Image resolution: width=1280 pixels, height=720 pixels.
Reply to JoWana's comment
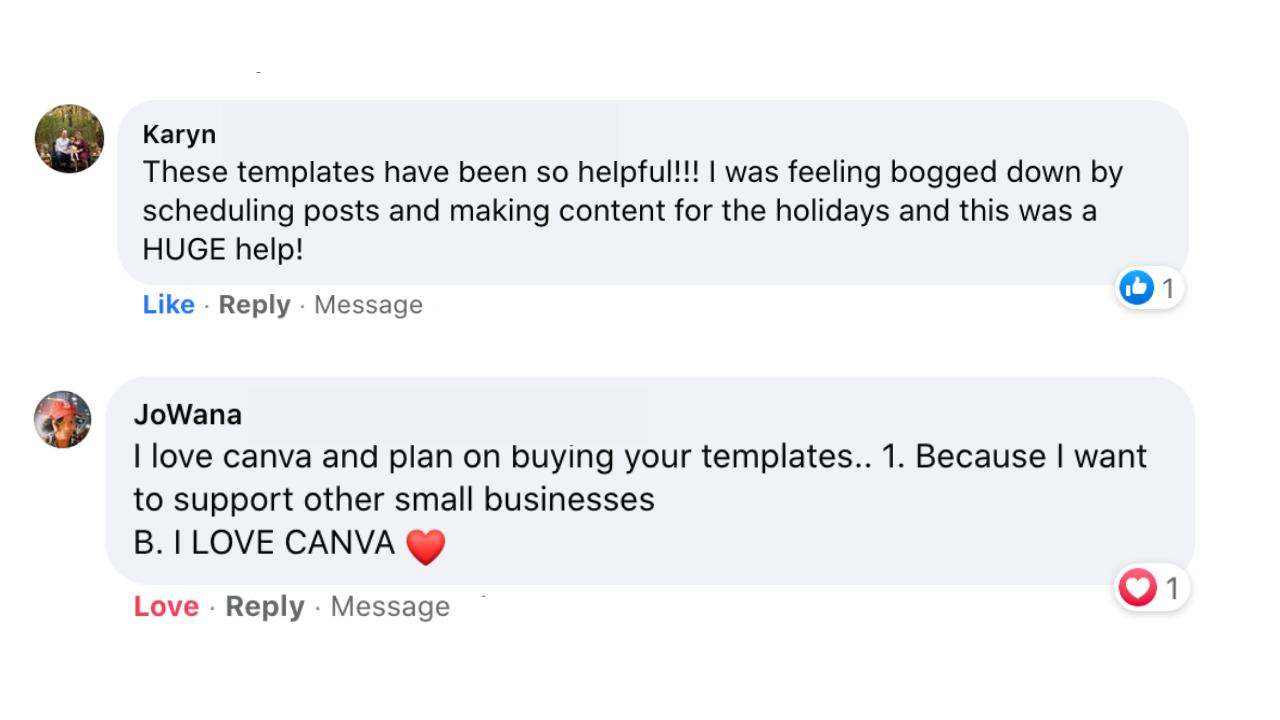click(x=264, y=607)
